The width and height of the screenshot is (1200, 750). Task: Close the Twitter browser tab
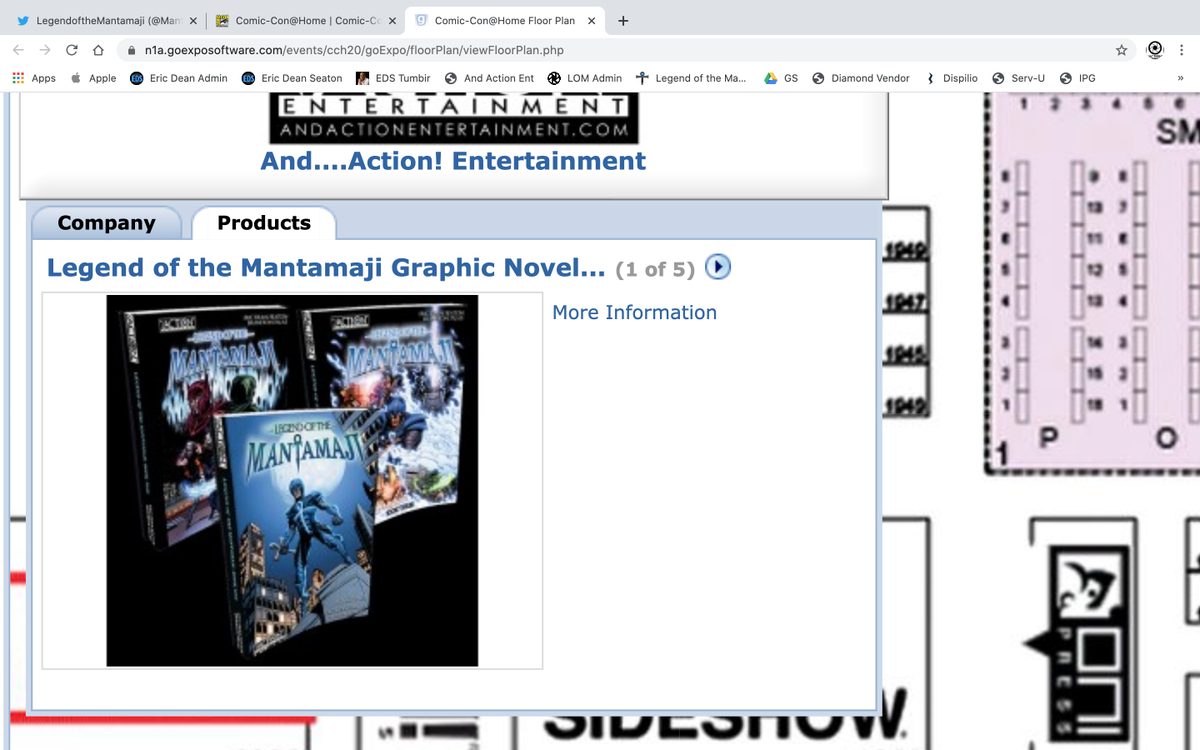click(x=193, y=20)
